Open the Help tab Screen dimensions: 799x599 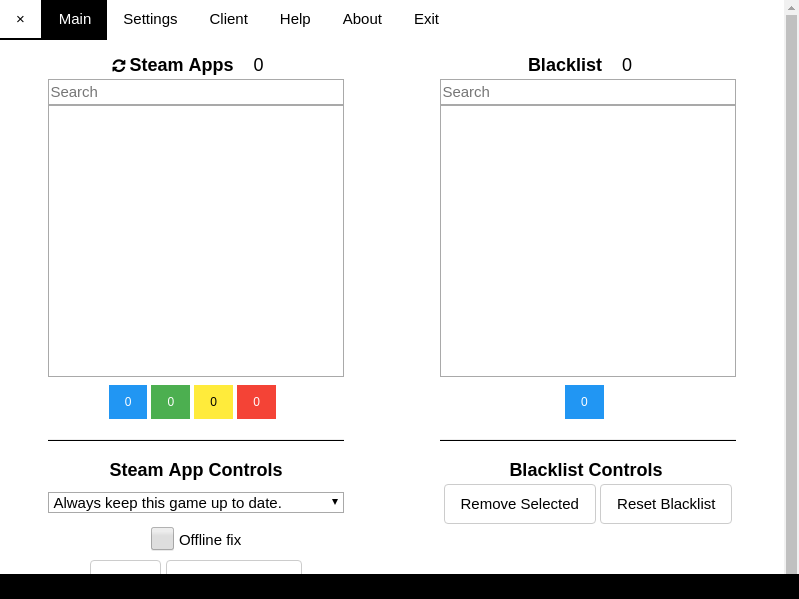295,19
